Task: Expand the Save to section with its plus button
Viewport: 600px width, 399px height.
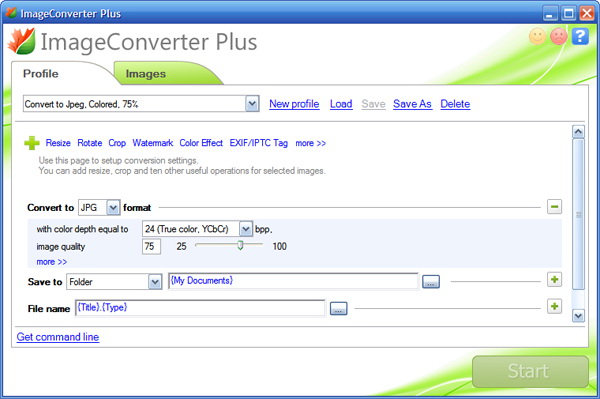Action: tap(554, 280)
